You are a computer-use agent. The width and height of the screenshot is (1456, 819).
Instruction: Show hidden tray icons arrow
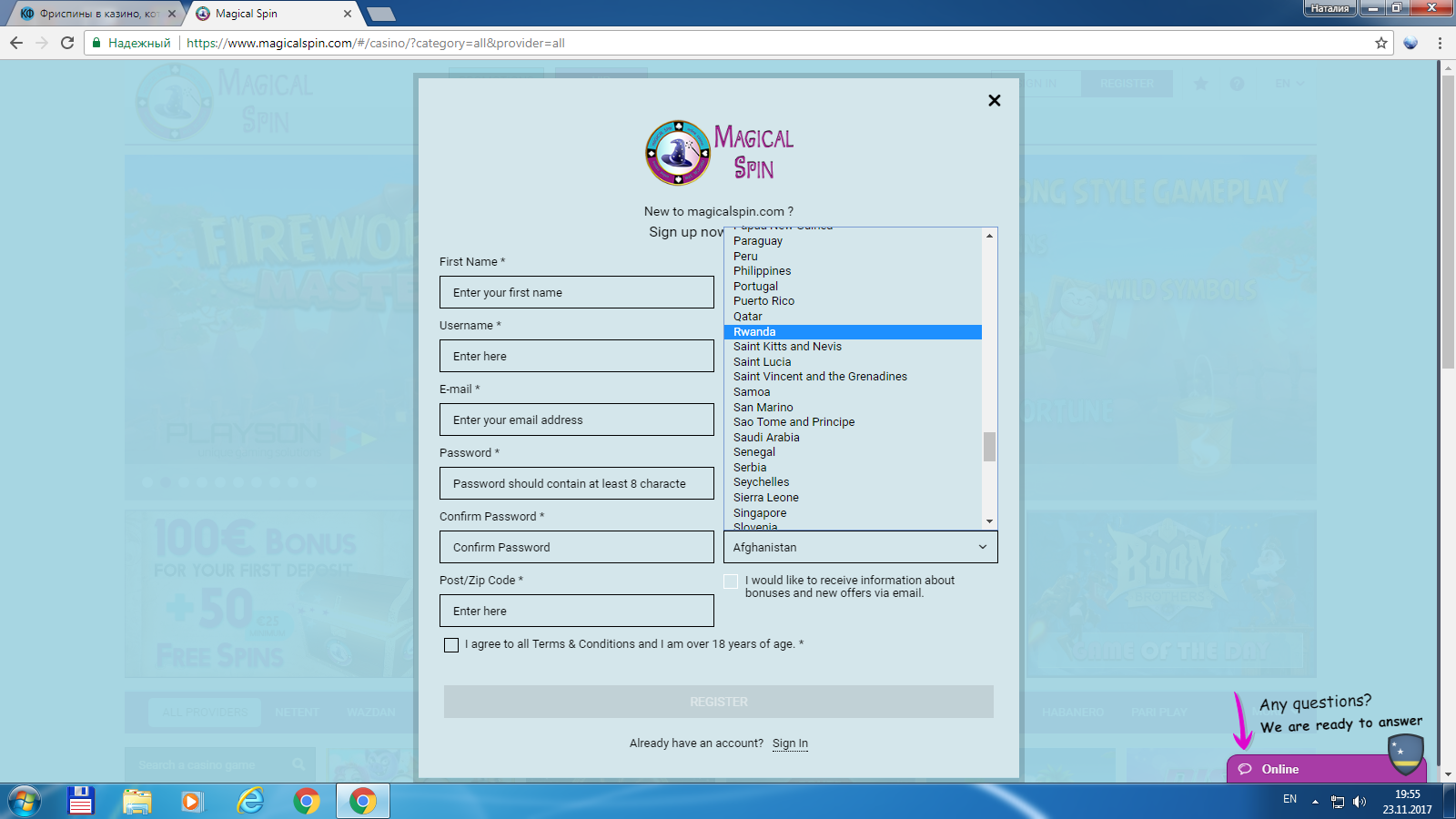tap(1315, 802)
